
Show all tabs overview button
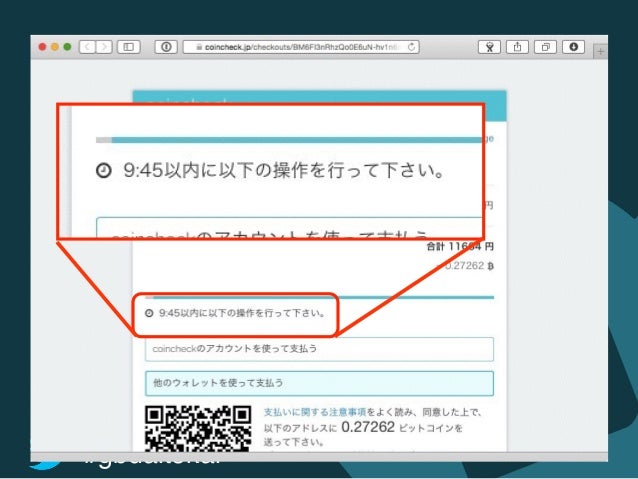(x=545, y=47)
